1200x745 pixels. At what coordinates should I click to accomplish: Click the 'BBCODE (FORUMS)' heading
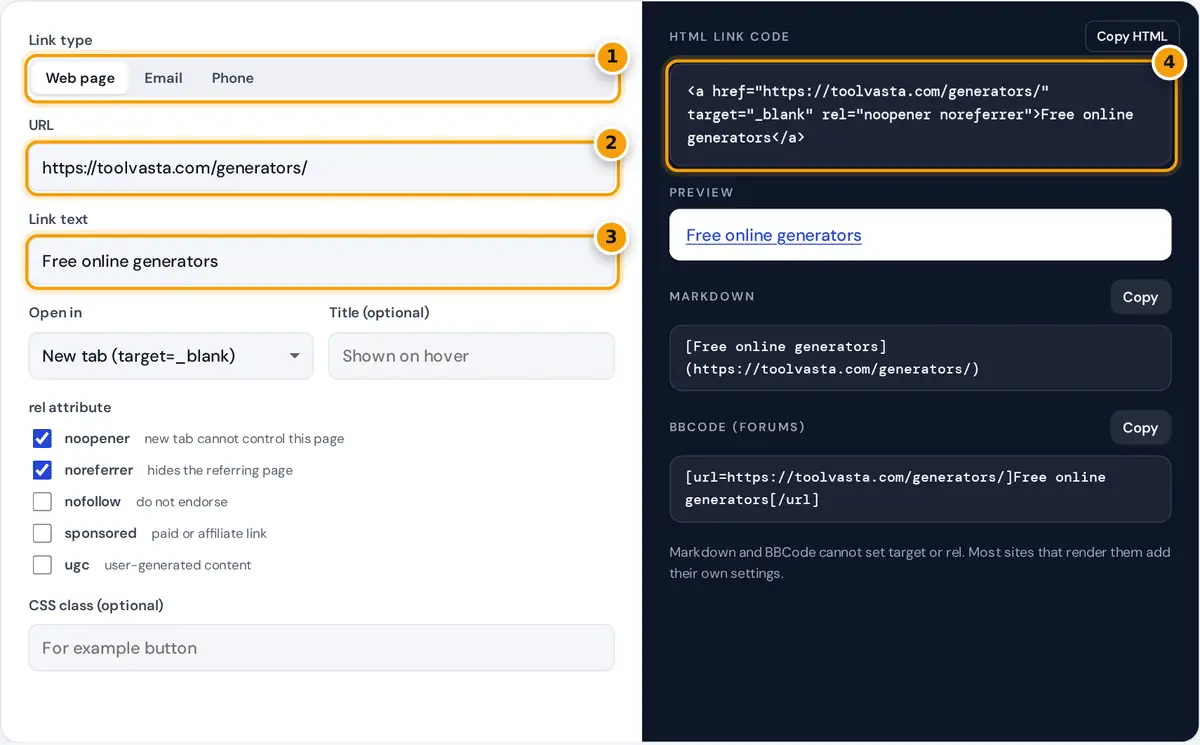pyautogui.click(x=737, y=427)
